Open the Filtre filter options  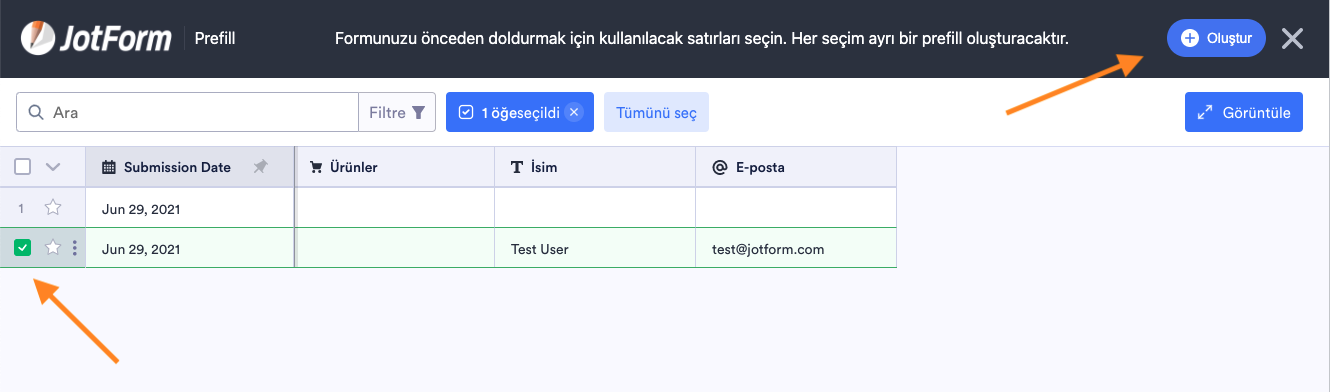coord(397,113)
